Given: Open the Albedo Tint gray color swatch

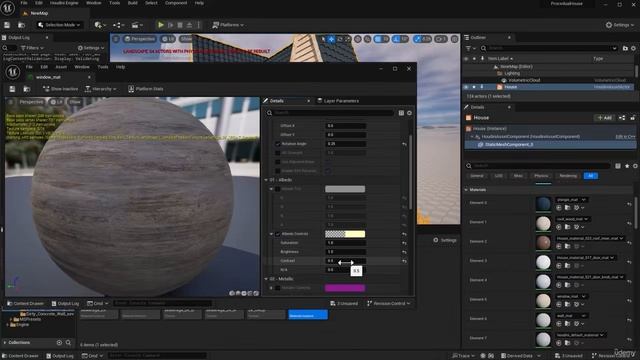Looking at the screenshot, I should pos(345,189).
